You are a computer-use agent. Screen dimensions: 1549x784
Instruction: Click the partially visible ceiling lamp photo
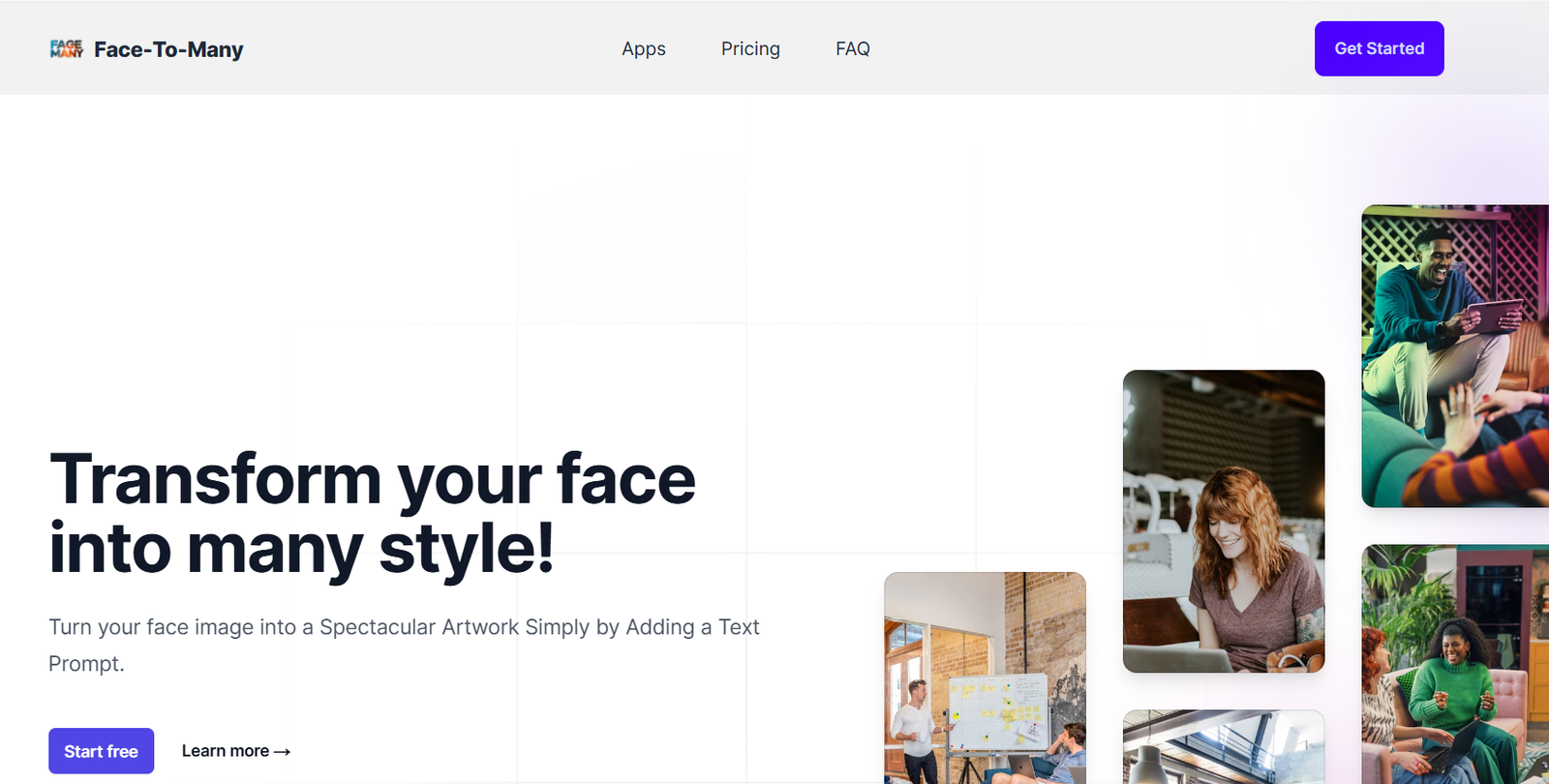1223,747
